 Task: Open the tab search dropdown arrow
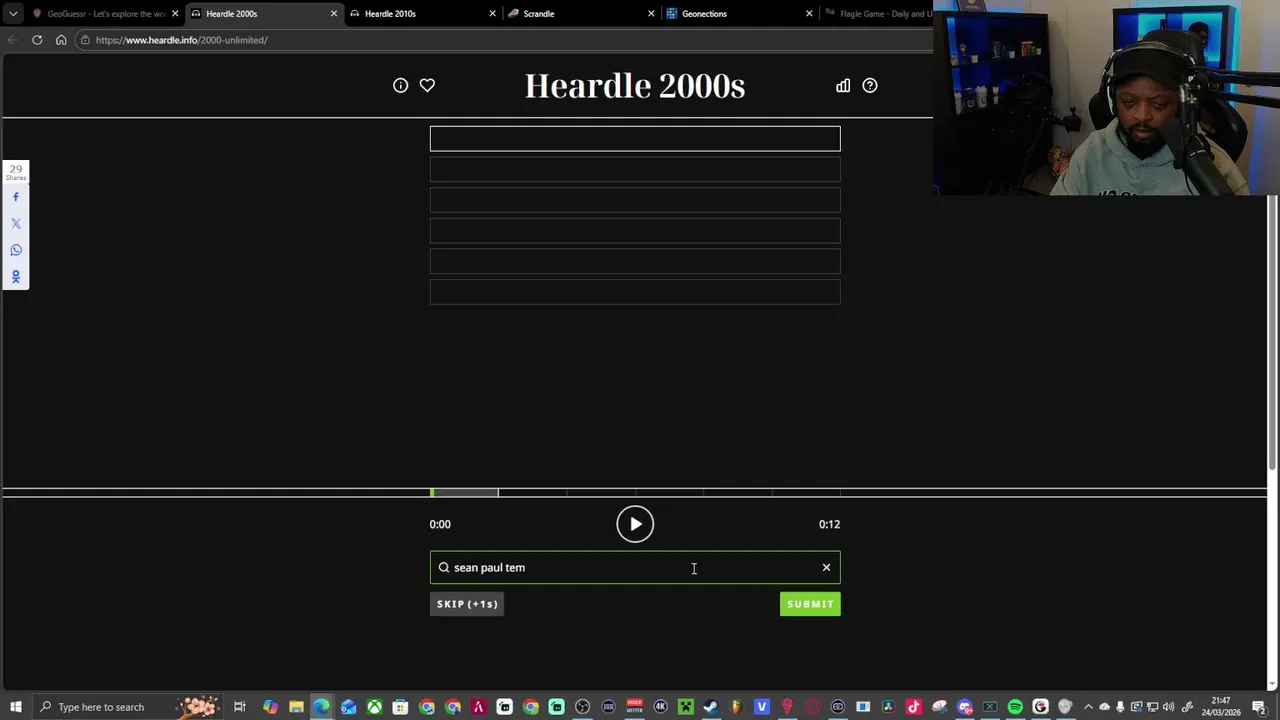(13, 14)
